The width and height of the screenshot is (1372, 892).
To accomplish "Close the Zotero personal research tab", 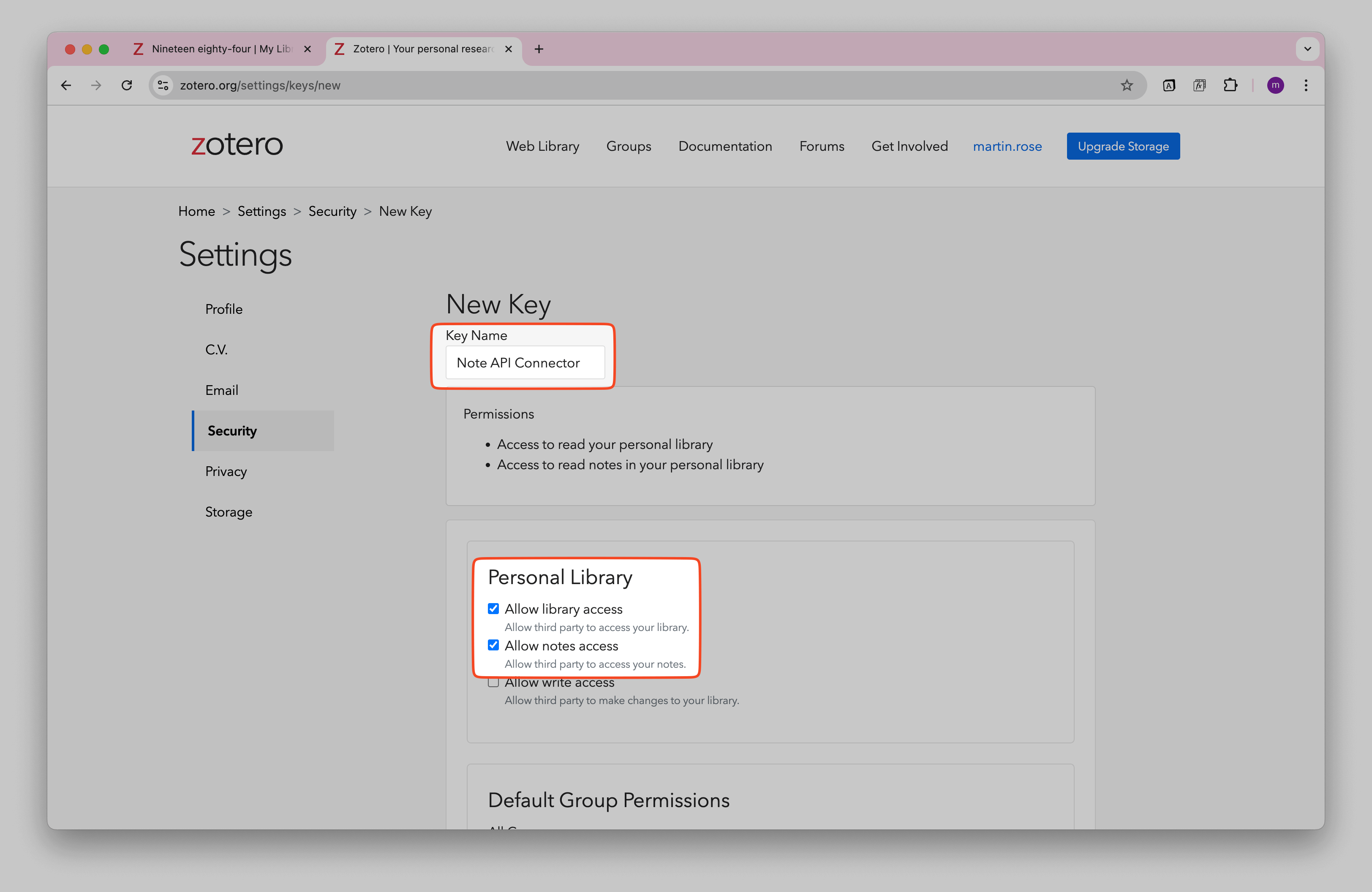I will (x=509, y=49).
